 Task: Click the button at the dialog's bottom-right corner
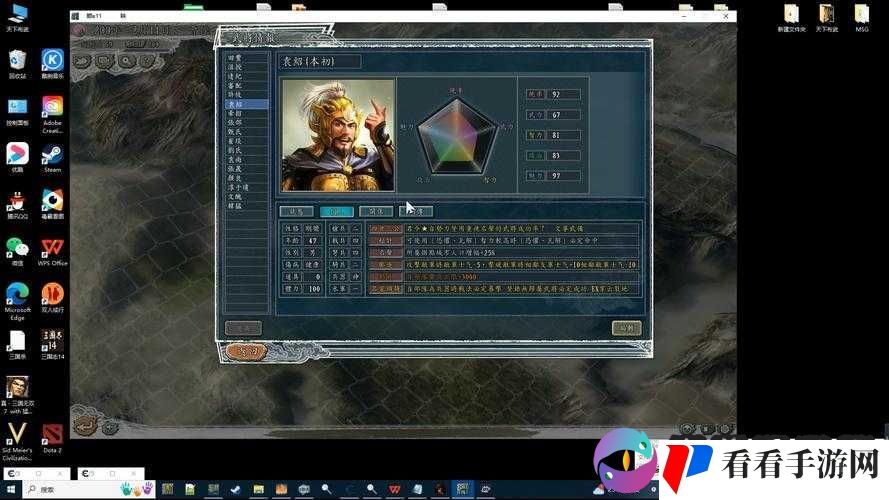click(x=626, y=328)
